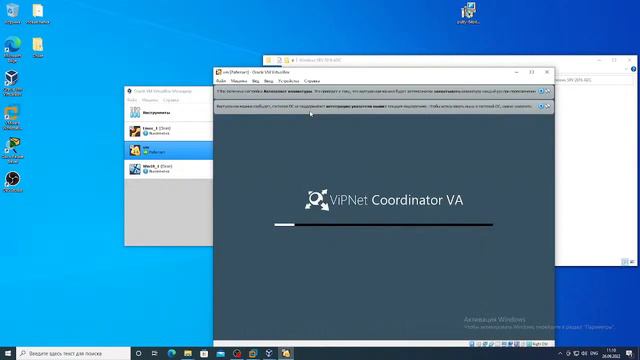Switch Explorer window to details view
The image size is (640, 360).
pos(624,262)
